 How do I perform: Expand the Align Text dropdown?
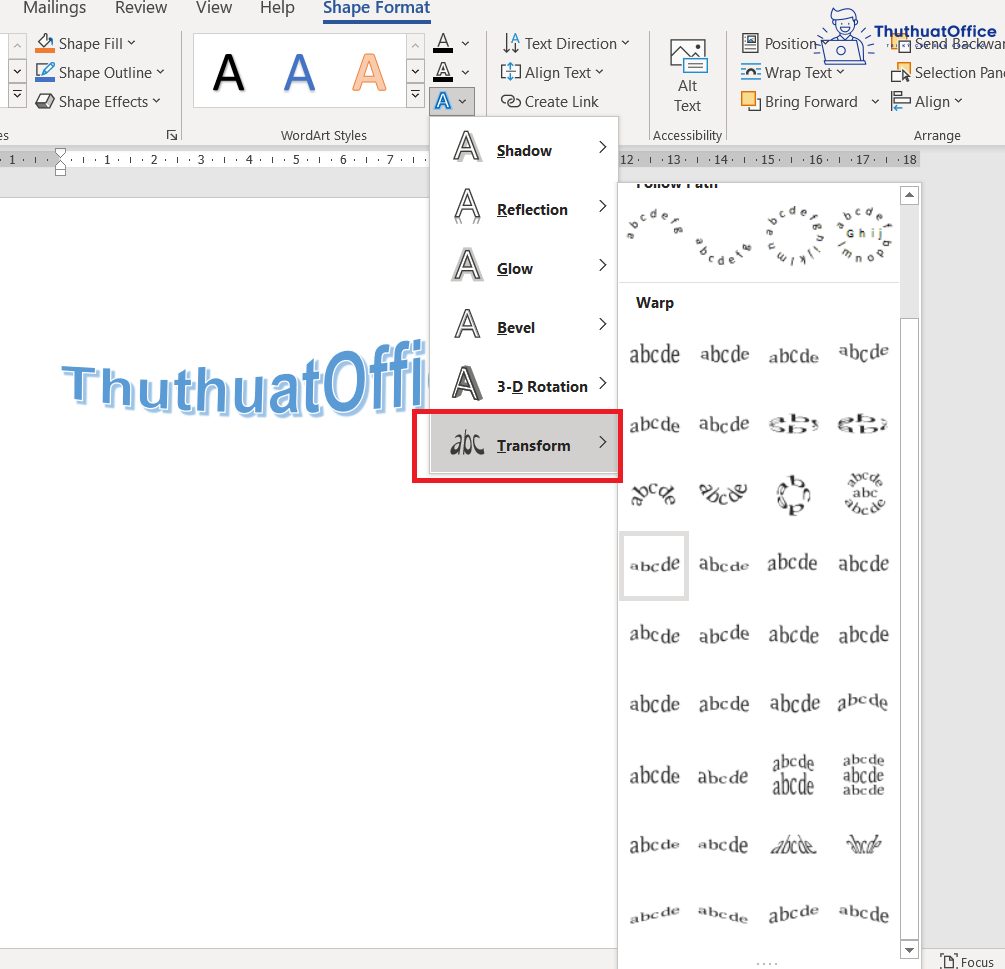pos(599,72)
